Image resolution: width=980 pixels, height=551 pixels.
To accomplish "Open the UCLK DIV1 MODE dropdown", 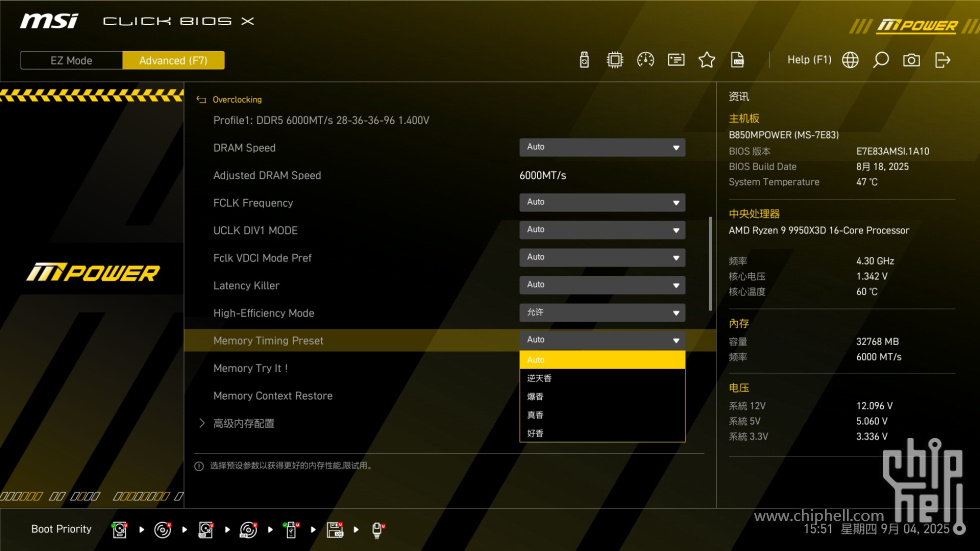I will tap(602, 230).
